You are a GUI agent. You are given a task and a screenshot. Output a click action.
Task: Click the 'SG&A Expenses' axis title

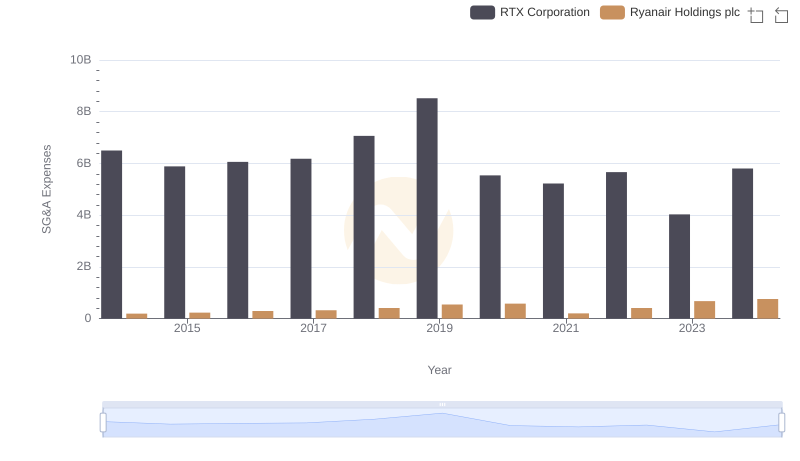tap(46, 189)
